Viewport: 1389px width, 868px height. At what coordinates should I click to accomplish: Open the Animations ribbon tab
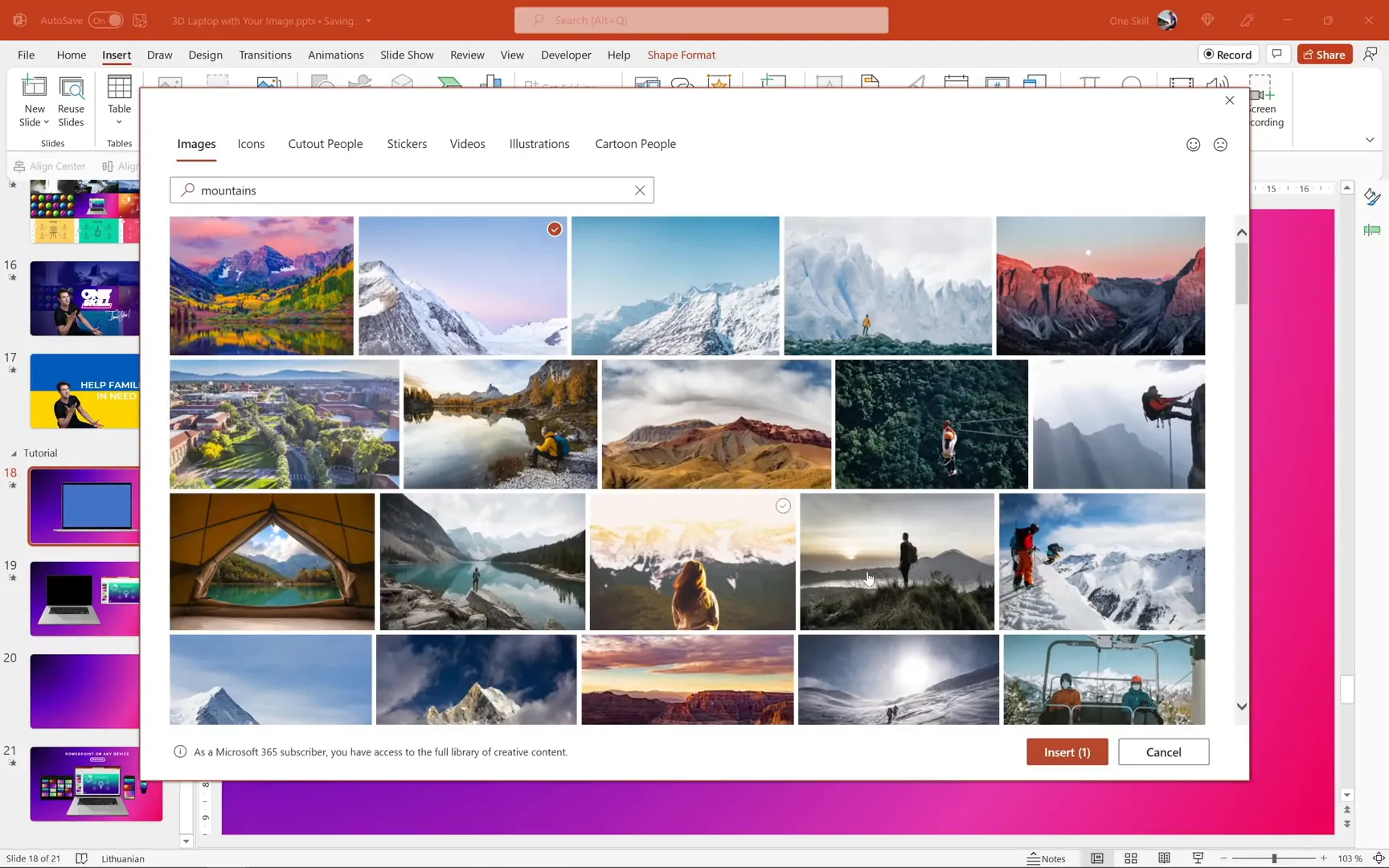pos(336,55)
